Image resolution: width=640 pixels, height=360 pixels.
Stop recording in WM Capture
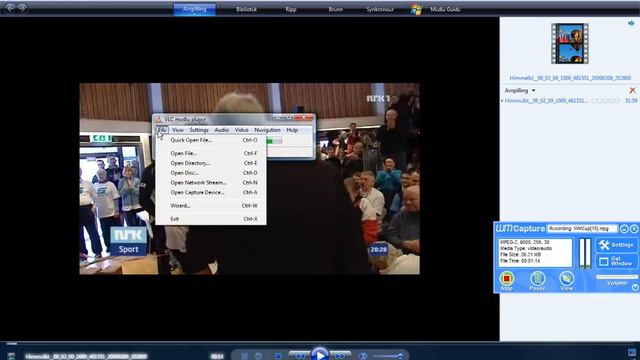[507, 280]
